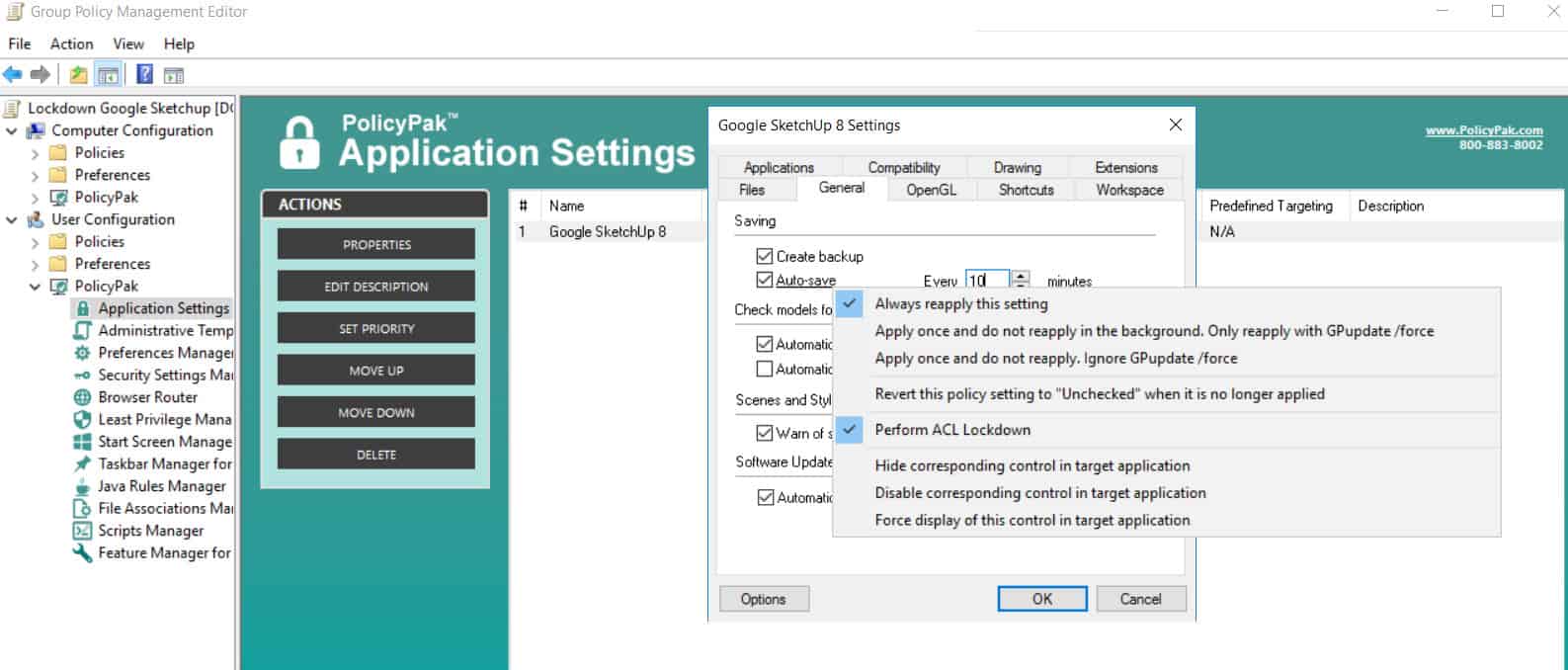Collapse the Computer Configuration tree node

coord(12,130)
